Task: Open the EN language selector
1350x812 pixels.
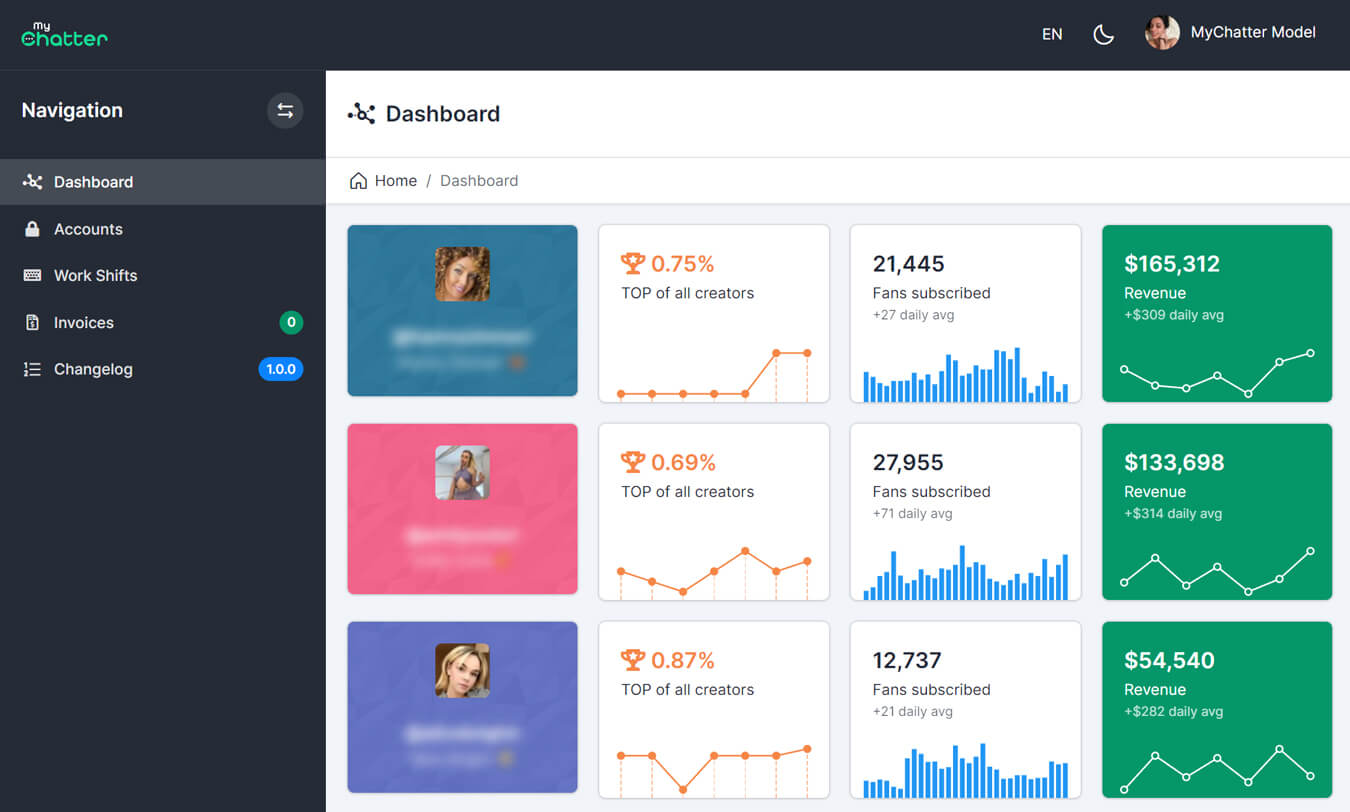Action: [1052, 34]
